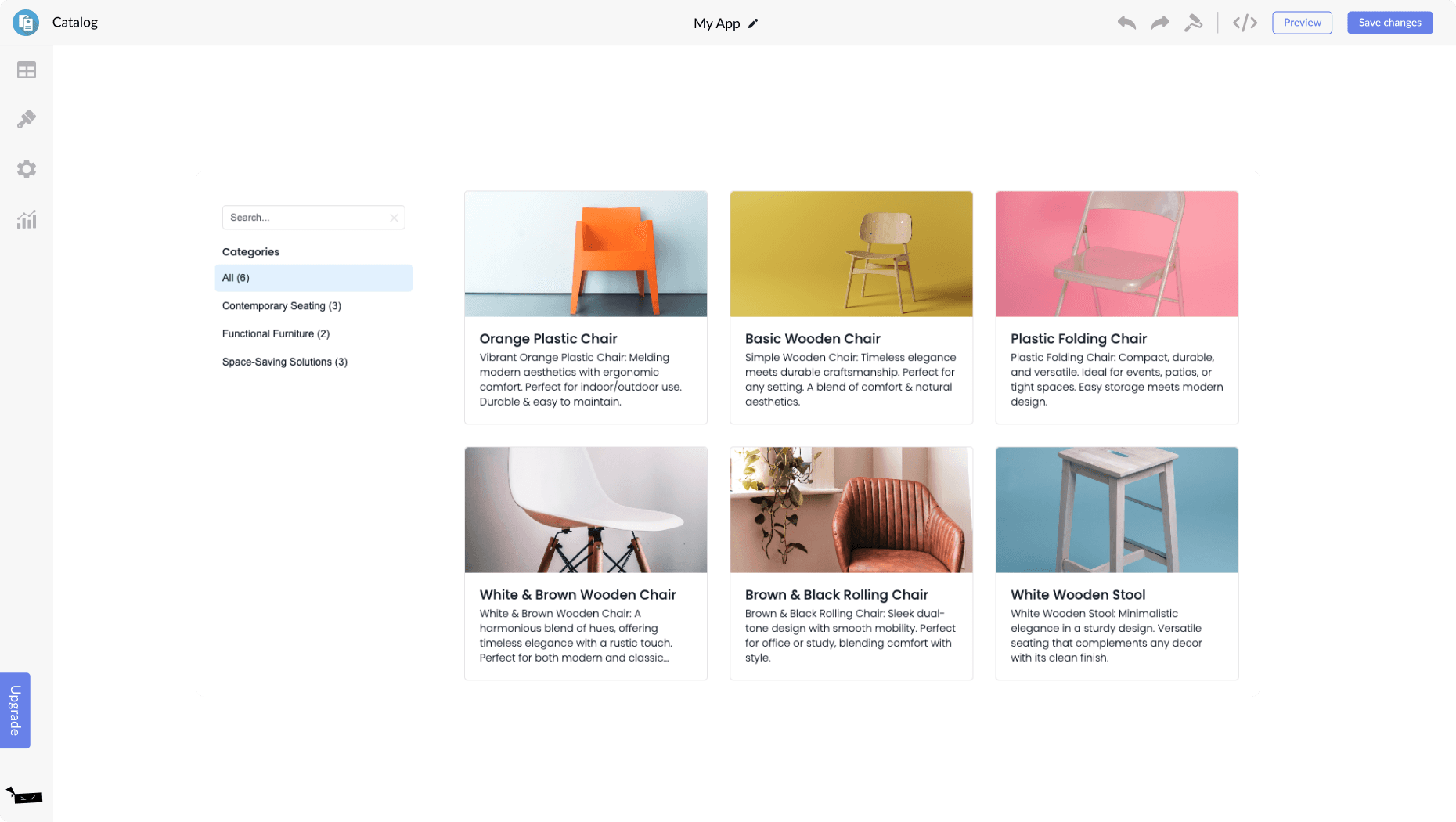Open the layout grid panel in sidebar
The height and width of the screenshot is (822, 1456).
click(x=27, y=70)
